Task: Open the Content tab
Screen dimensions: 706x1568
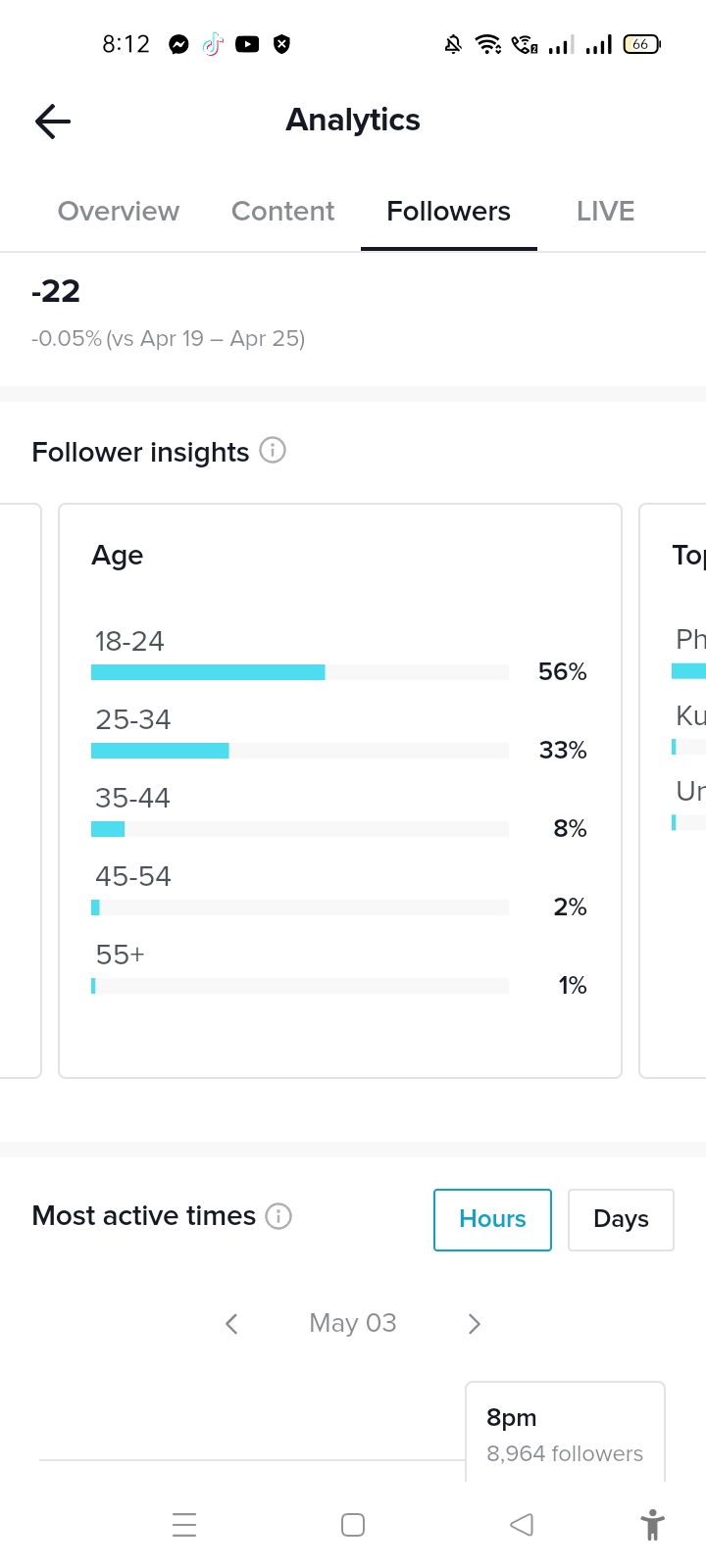Action: coord(282,212)
